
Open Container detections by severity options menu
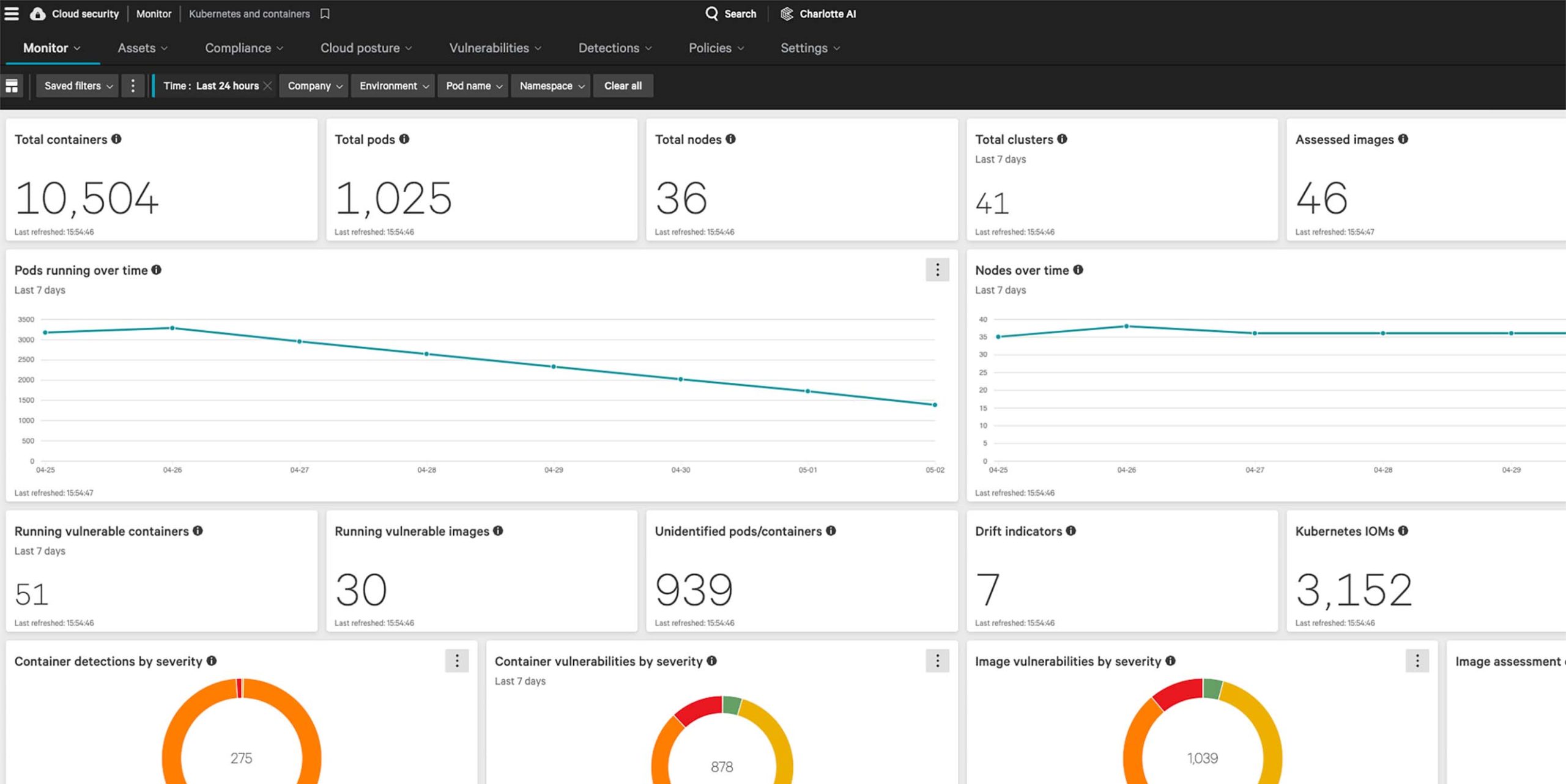[457, 660]
